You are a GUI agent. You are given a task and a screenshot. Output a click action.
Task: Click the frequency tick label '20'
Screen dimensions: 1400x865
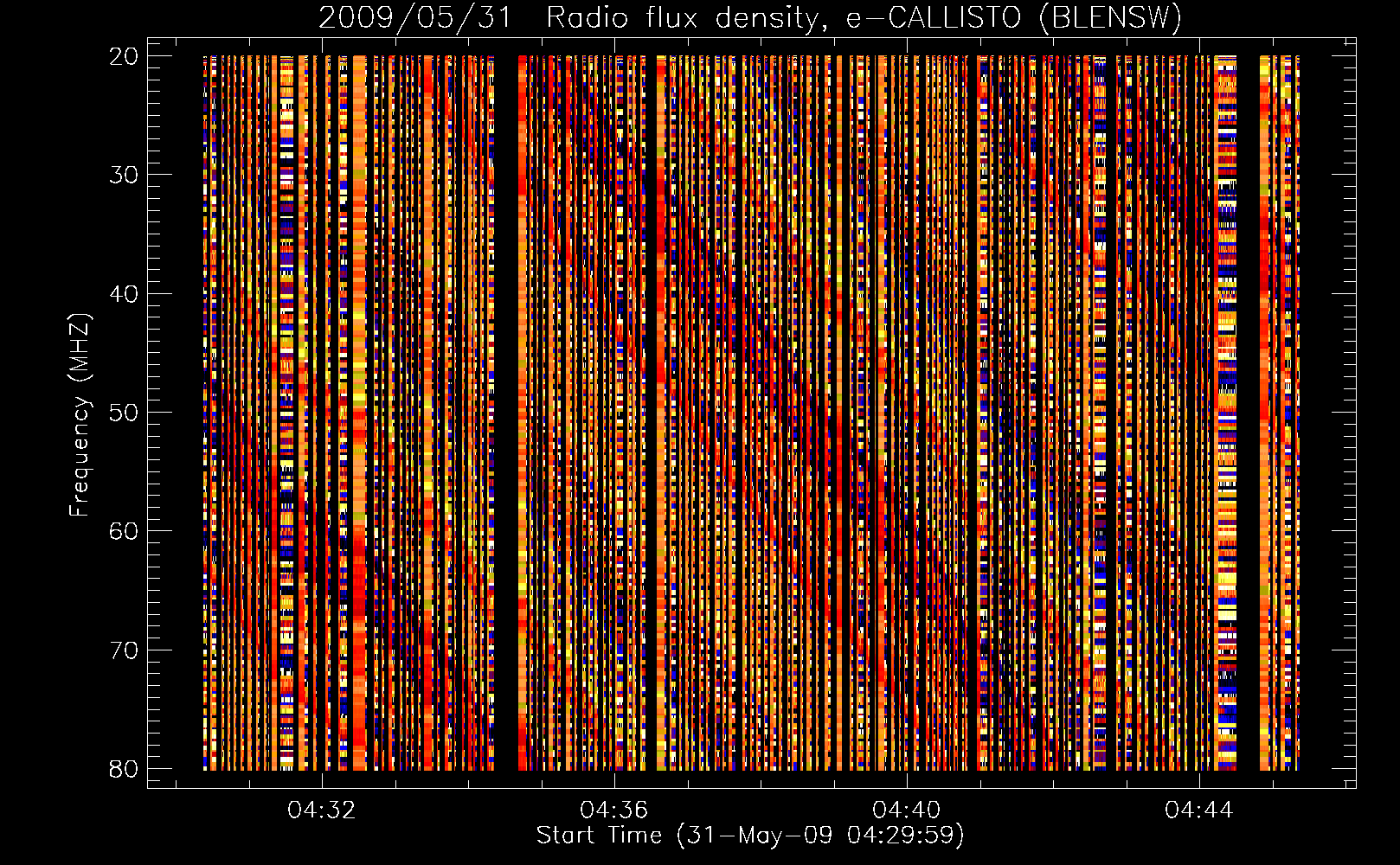click(124, 55)
